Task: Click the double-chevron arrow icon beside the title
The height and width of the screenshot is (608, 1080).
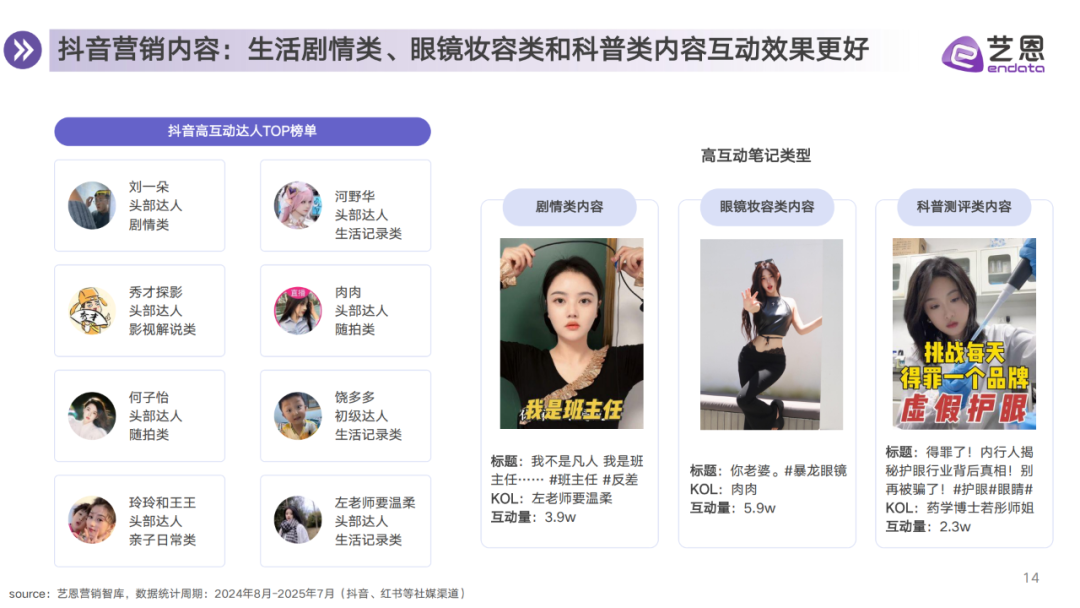Action: (x=23, y=50)
